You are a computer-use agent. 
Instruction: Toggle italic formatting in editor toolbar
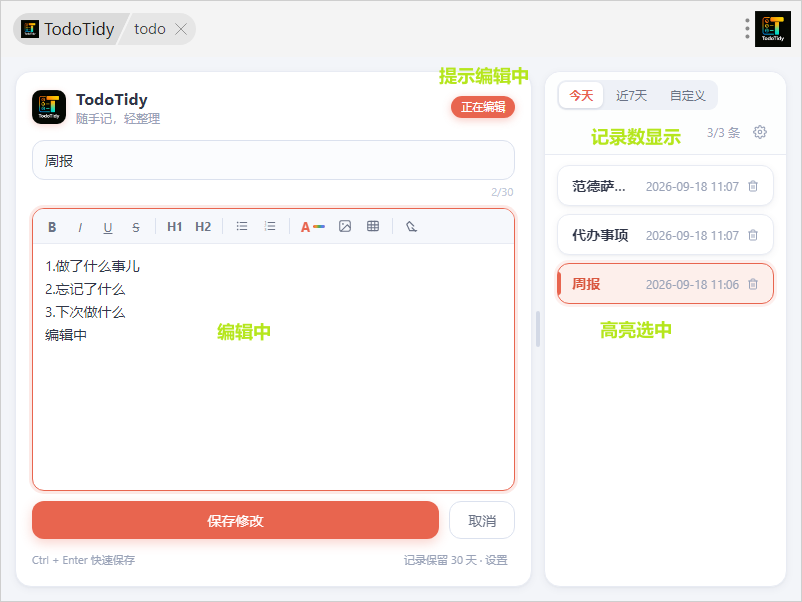pos(80,227)
